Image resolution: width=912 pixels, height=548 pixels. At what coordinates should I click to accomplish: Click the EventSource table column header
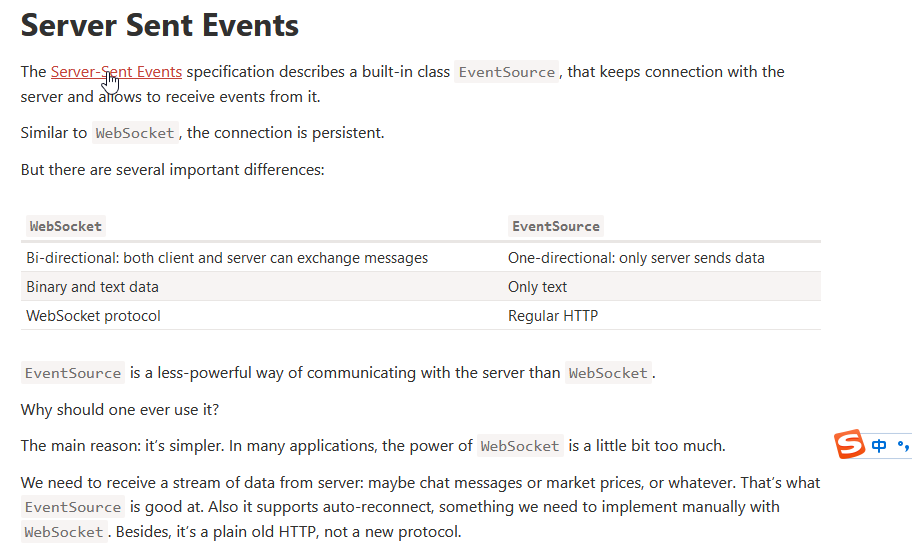coord(555,226)
